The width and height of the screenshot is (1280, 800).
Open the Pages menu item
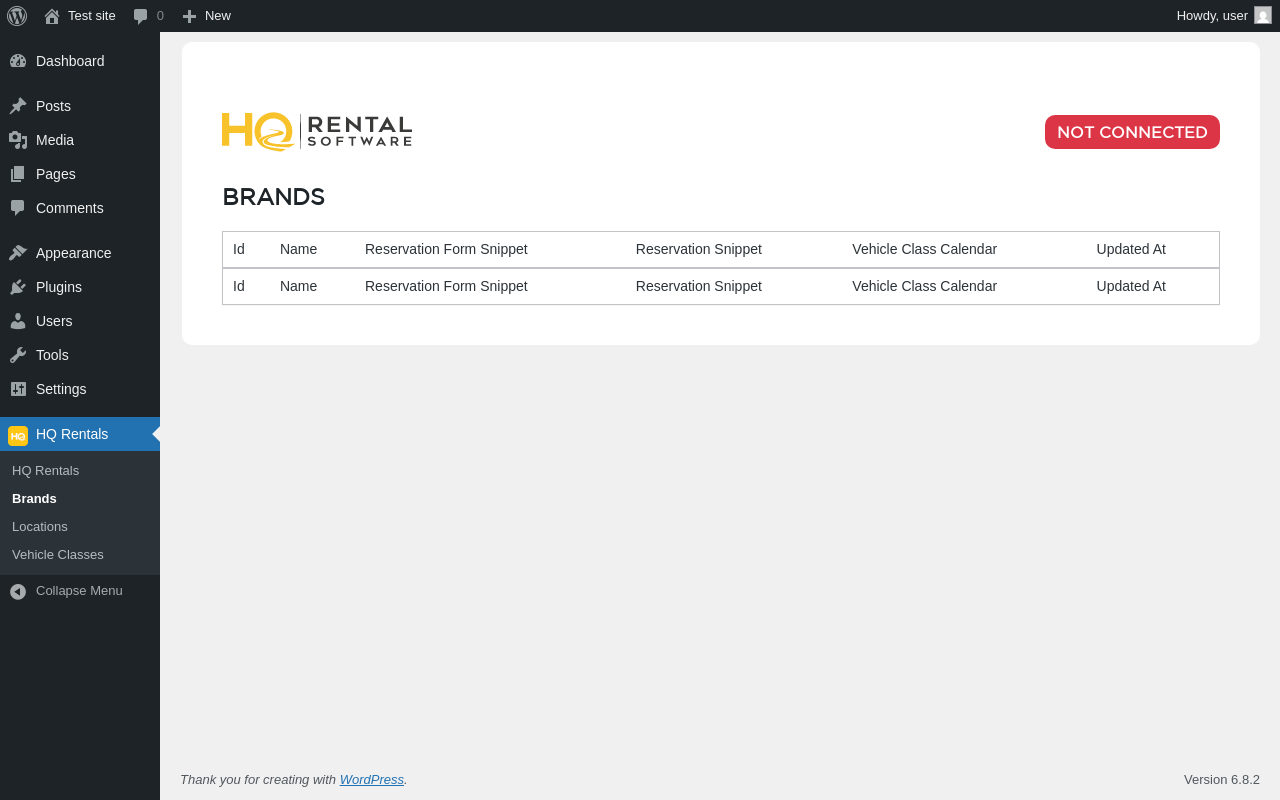[x=80, y=174]
